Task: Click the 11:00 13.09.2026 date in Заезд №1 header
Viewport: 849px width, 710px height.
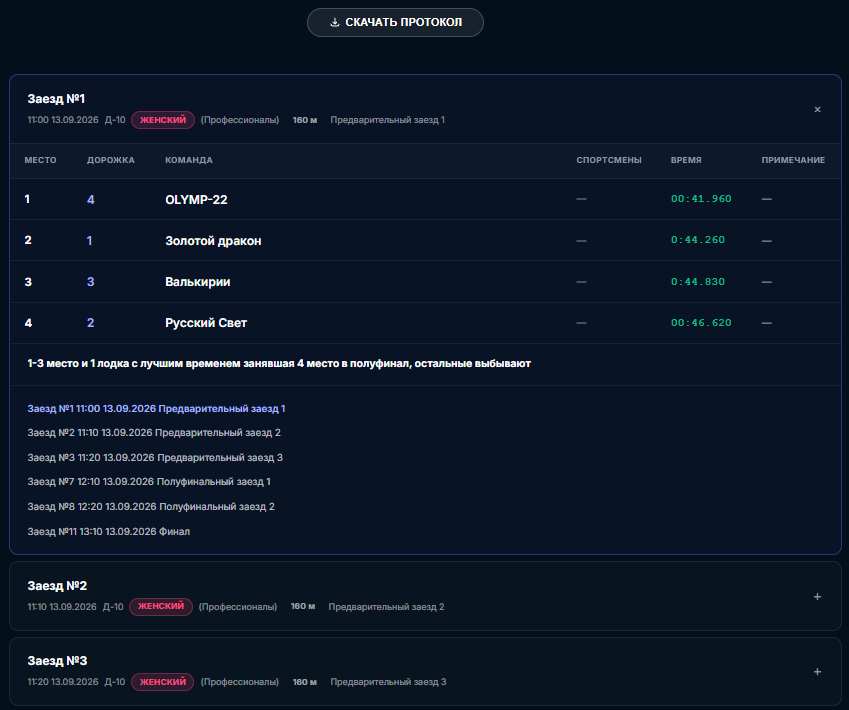Action: (63, 120)
